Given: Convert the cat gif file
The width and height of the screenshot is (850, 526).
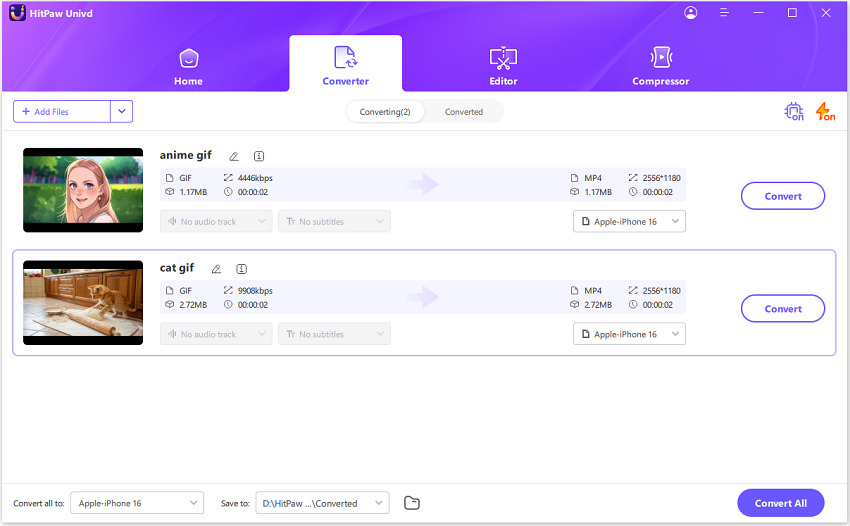Looking at the screenshot, I should pyautogui.click(x=783, y=309).
